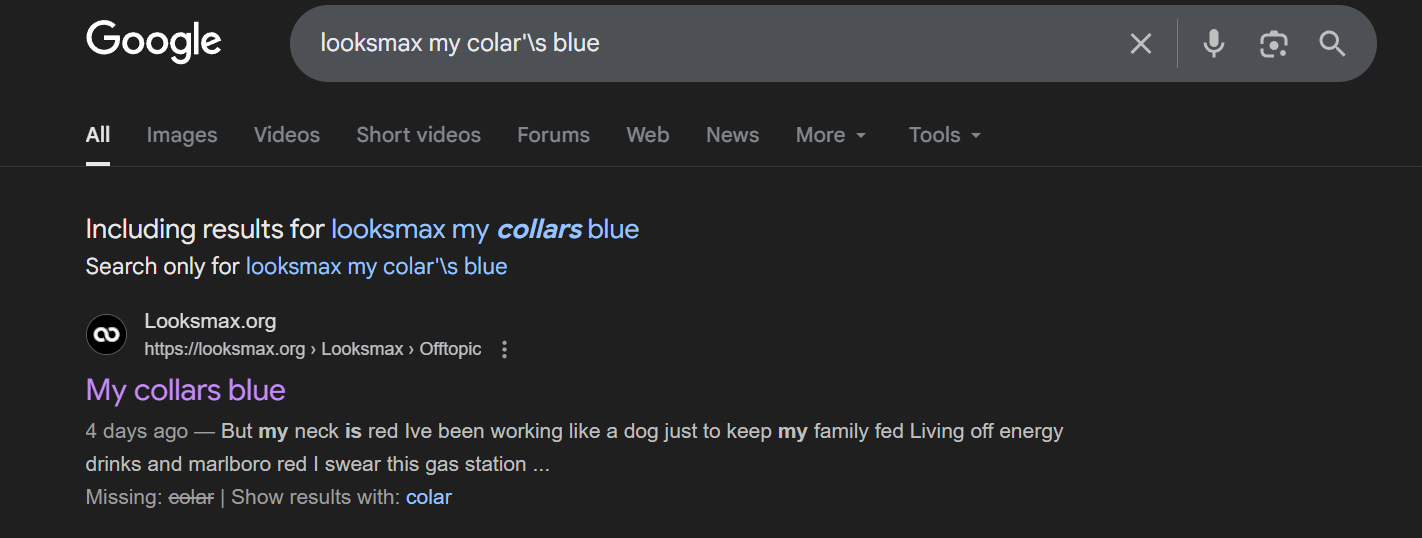Expand the More dropdown
The height and width of the screenshot is (538, 1422).
831,135
